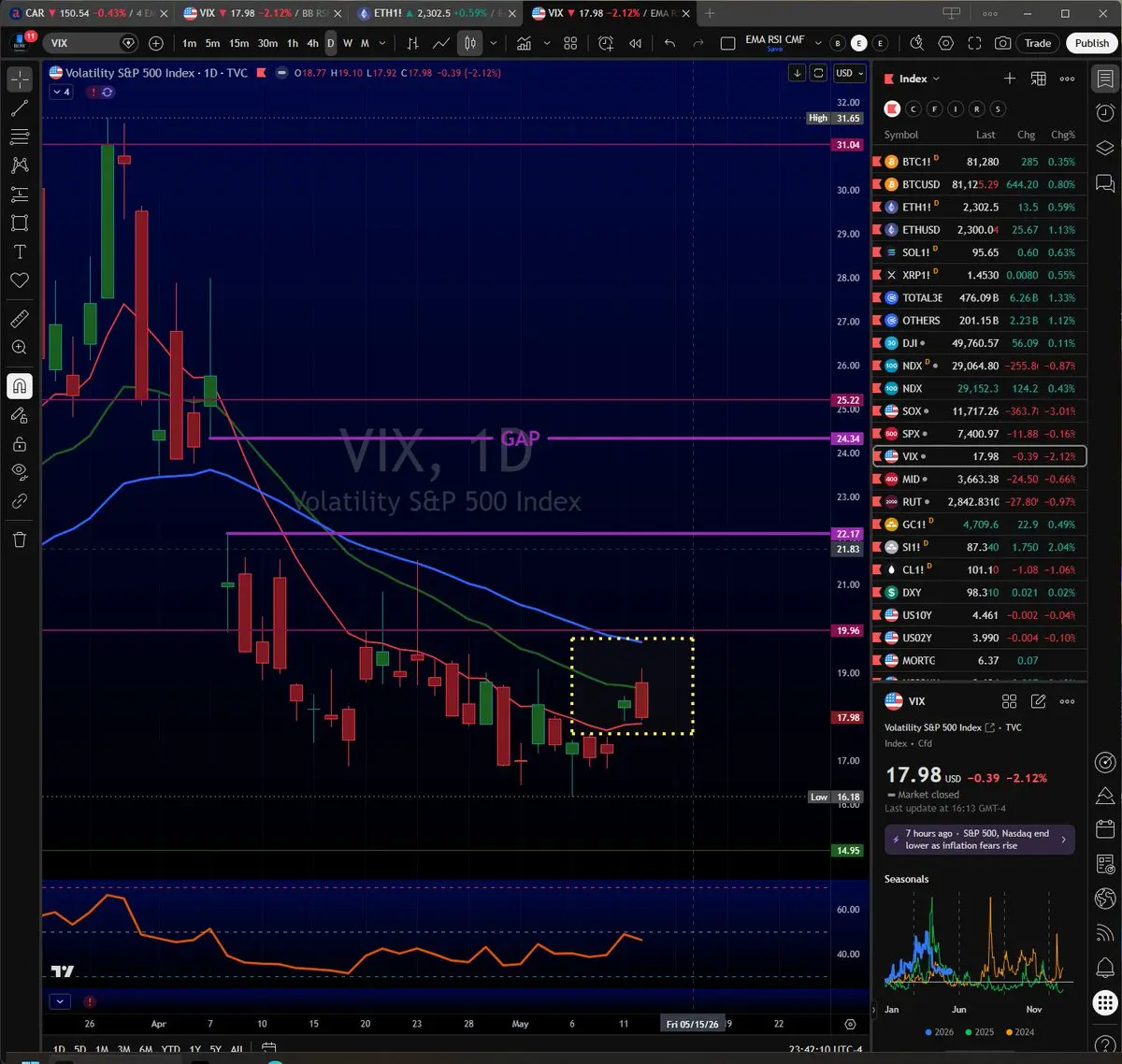1122x1064 pixels.
Task: Open the patterns drawing tool
Action: 20,165
